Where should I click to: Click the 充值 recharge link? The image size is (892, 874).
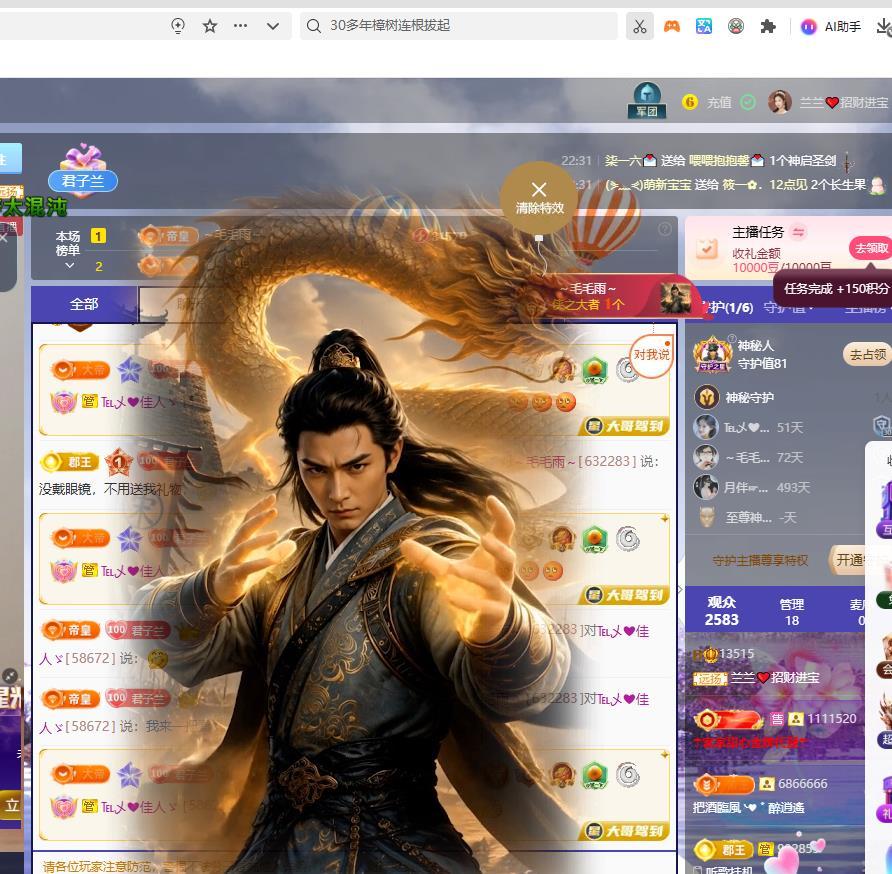[x=719, y=102]
